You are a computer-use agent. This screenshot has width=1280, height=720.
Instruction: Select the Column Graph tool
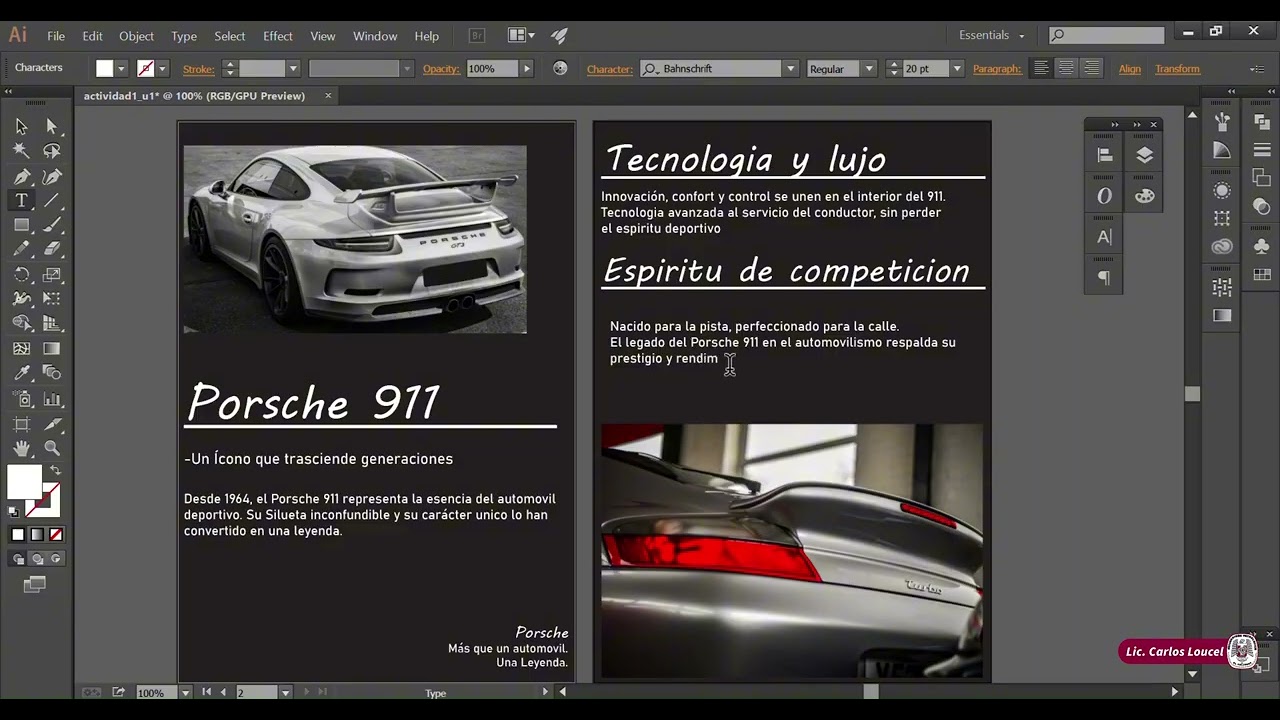[52, 398]
